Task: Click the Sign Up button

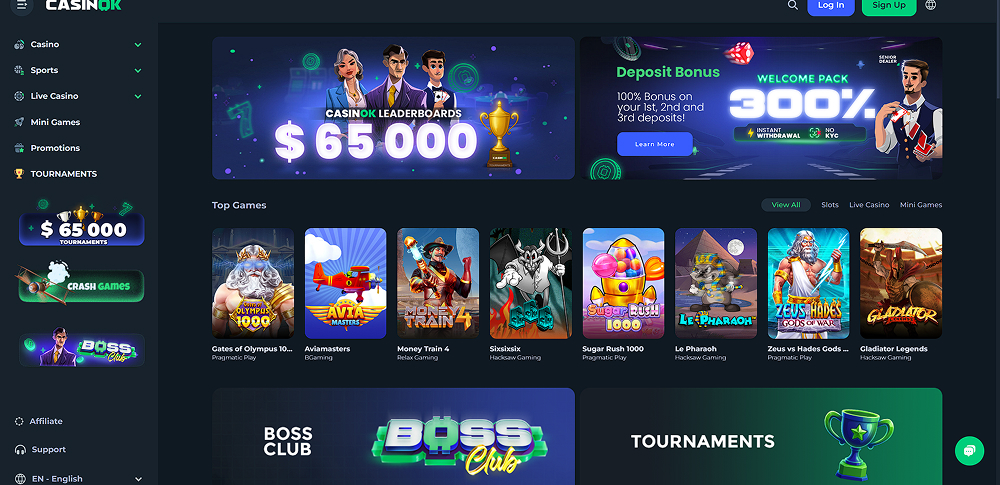Action: click(x=889, y=6)
